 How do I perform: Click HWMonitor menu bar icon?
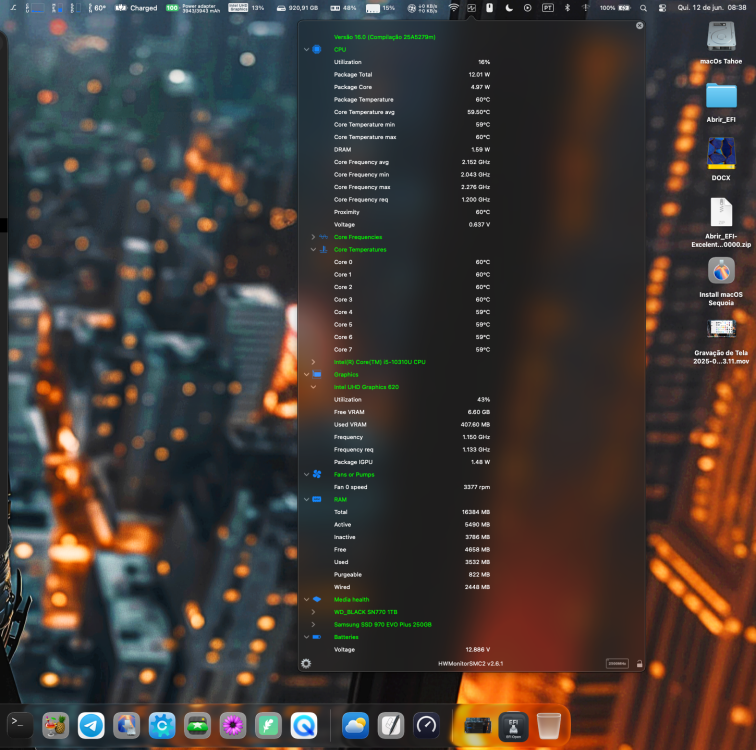coord(472,8)
